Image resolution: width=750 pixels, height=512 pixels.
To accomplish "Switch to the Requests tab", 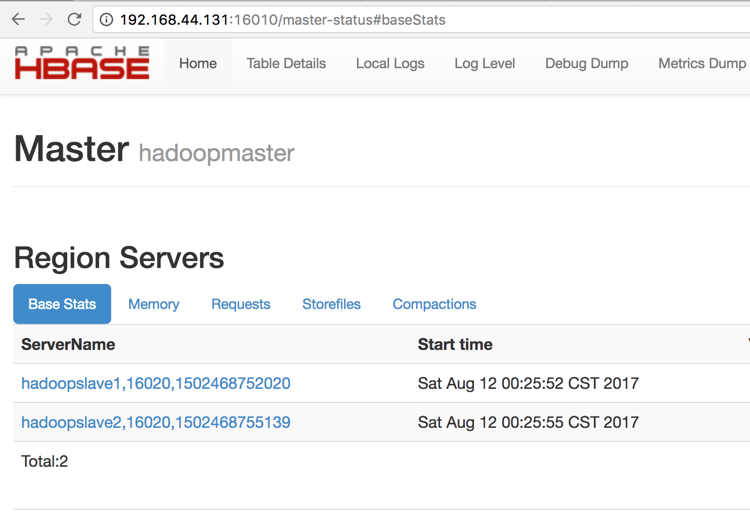I will click(240, 304).
